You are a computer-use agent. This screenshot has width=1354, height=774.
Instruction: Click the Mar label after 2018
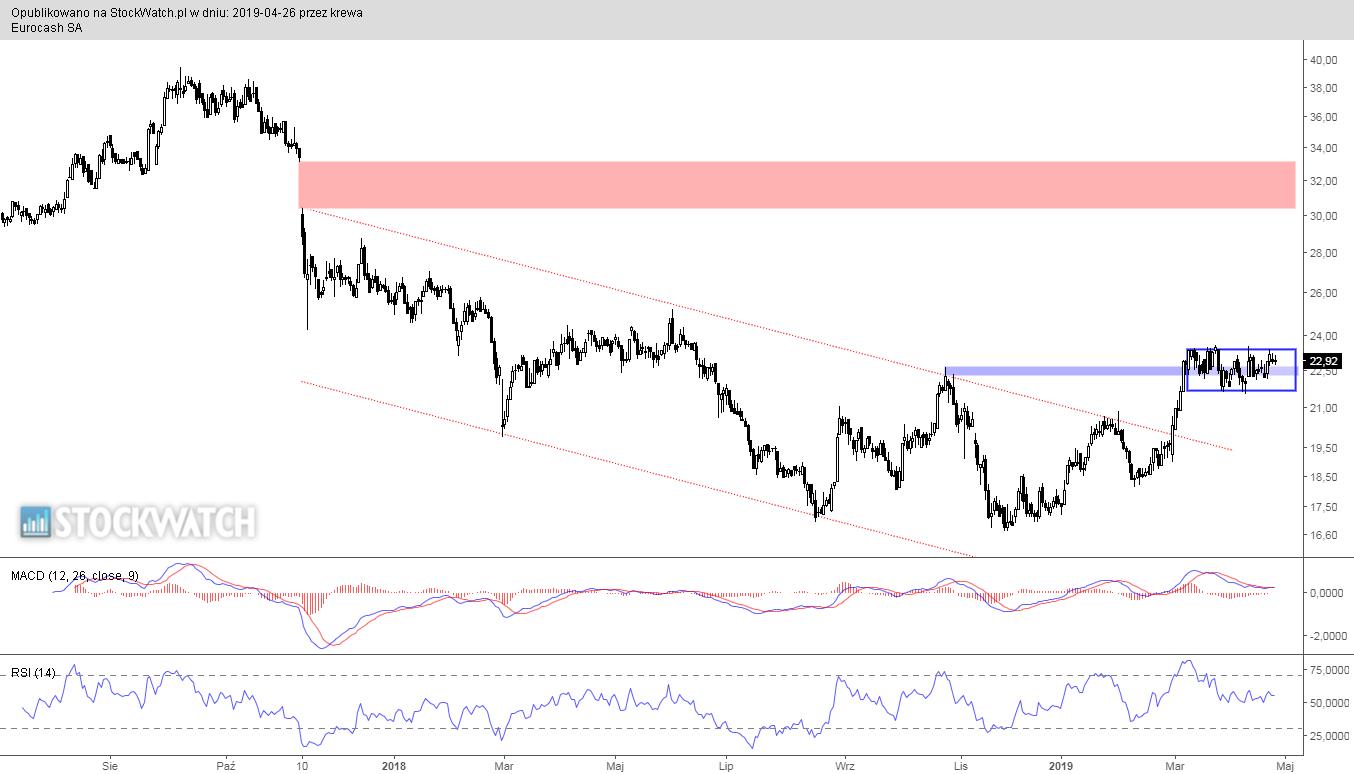(504, 765)
